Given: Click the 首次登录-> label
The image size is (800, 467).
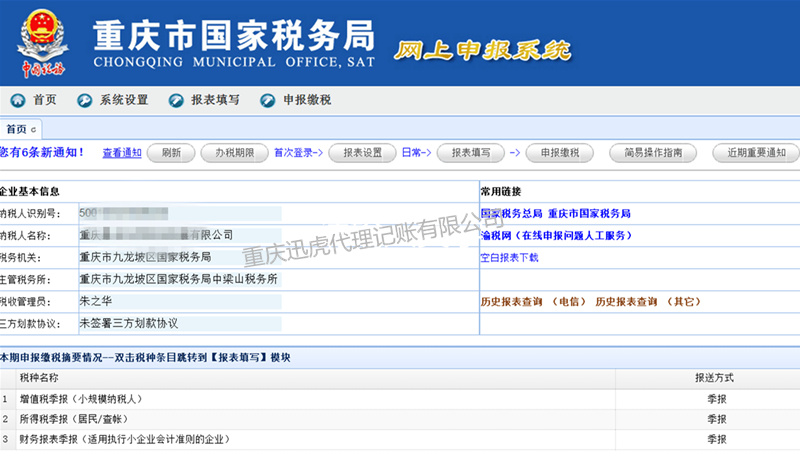Looking at the screenshot, I should [298, 153].
